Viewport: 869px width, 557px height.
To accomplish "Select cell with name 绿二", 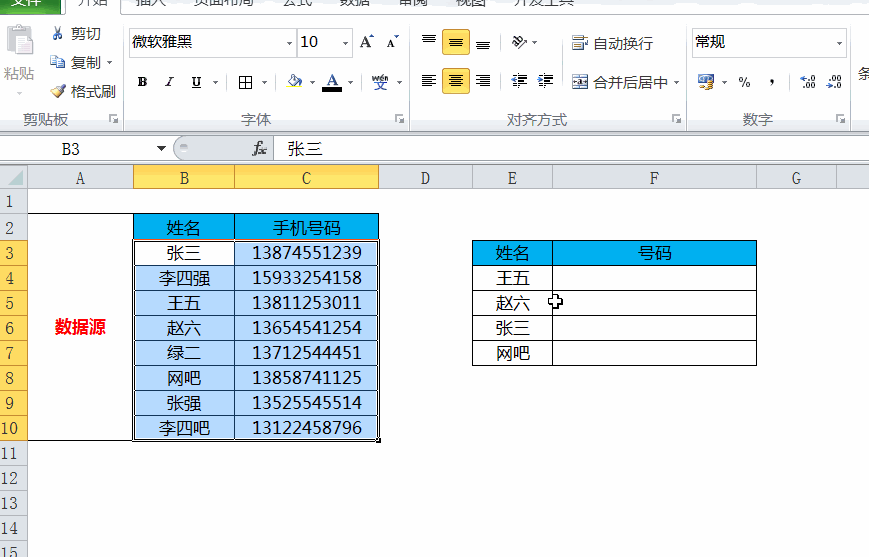I will [184, 353].
